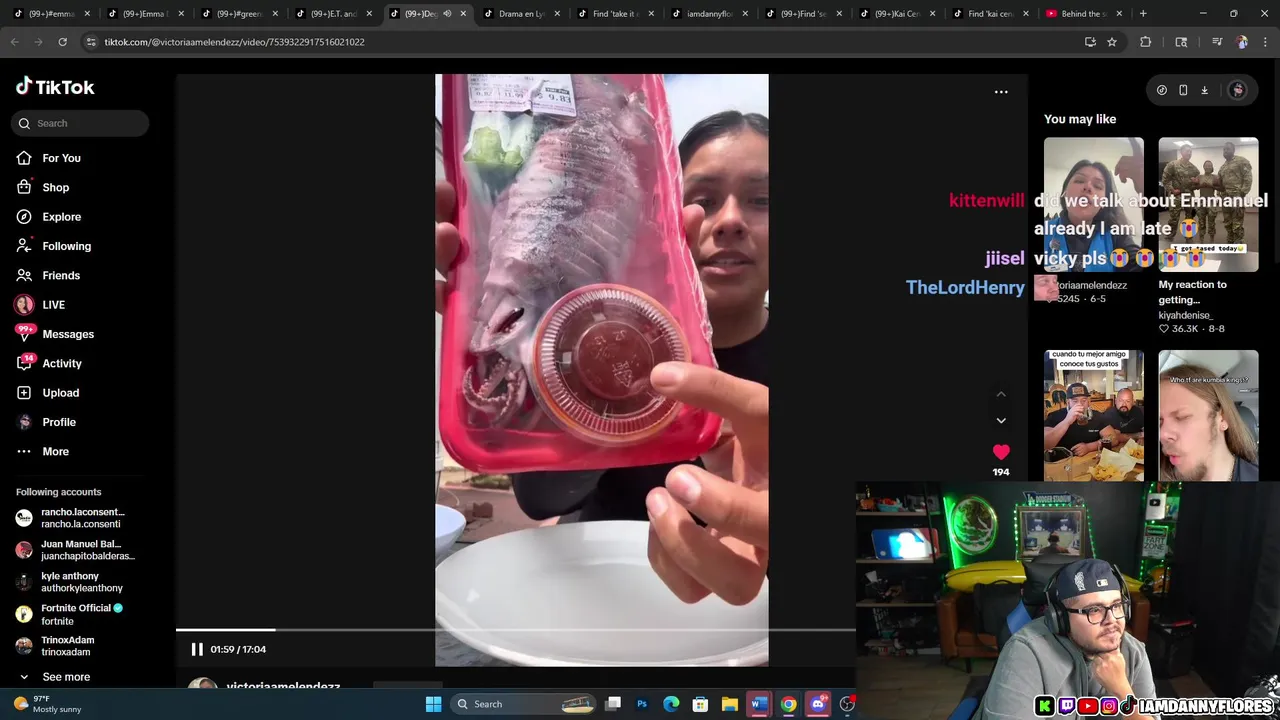1280x720 pixels.
Task: Open Discord from the taskbar
Action: point(818,704)
